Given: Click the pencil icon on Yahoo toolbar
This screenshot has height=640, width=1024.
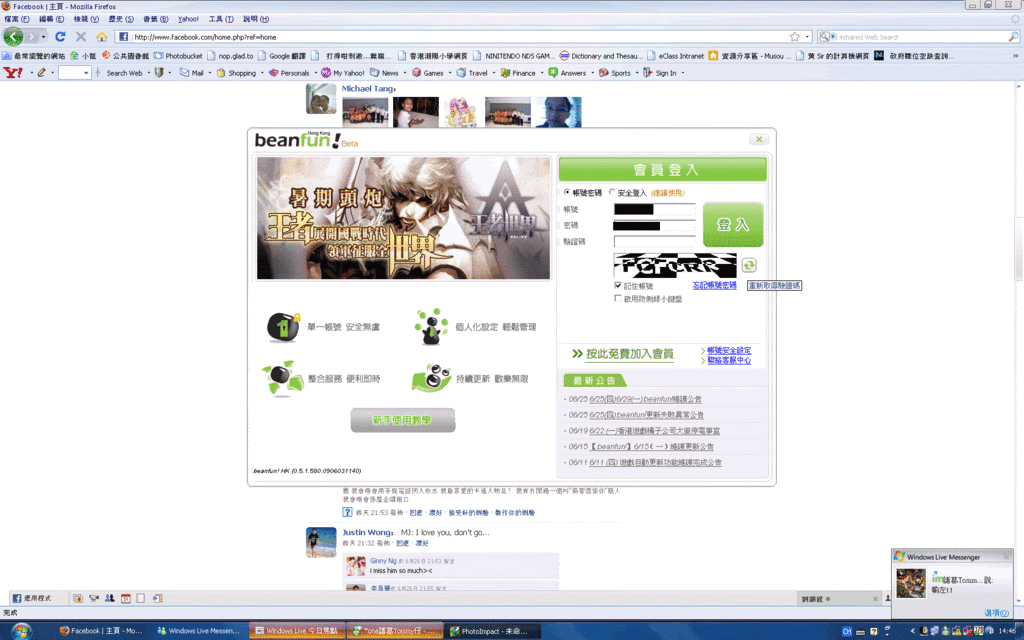Looking at the screenshot, I should (x=41, y=72).
